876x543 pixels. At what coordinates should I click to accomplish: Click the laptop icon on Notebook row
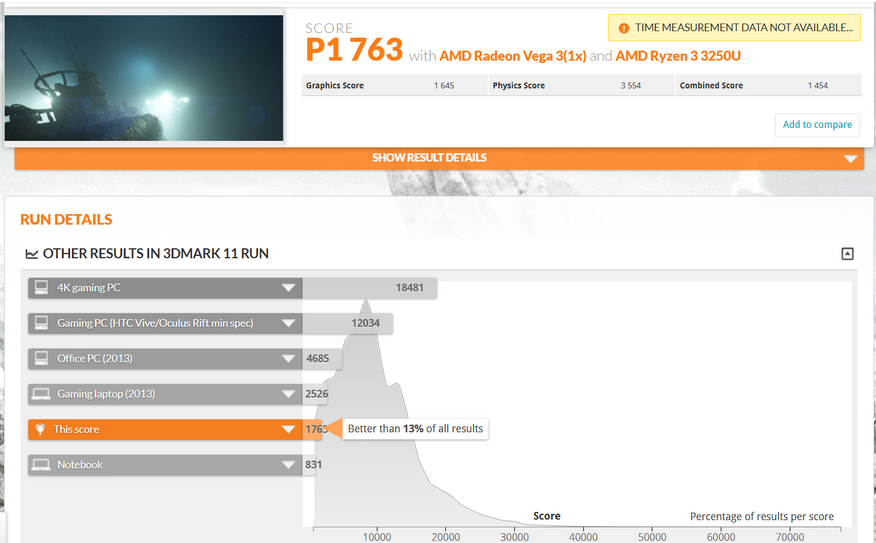41,465
